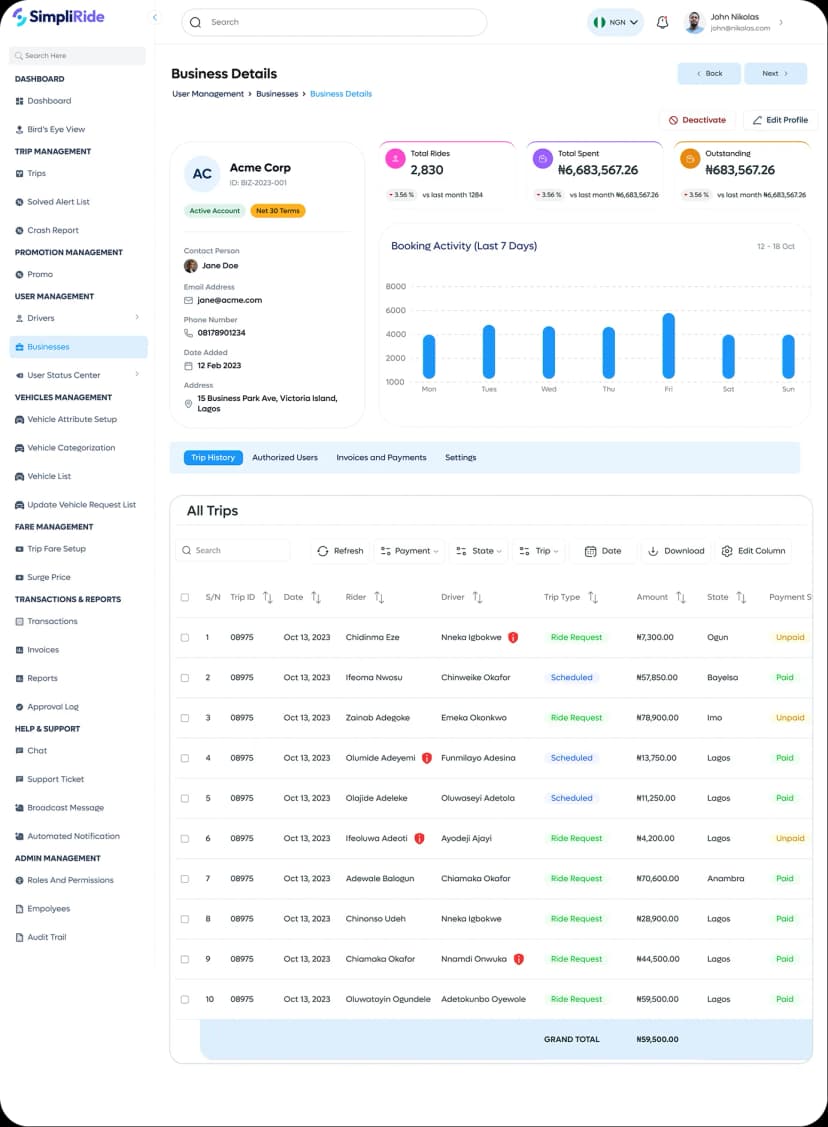This screenshot has height=1127, width=828.
Task: Click the All Trips search field
Action: [x=233, y=551]
